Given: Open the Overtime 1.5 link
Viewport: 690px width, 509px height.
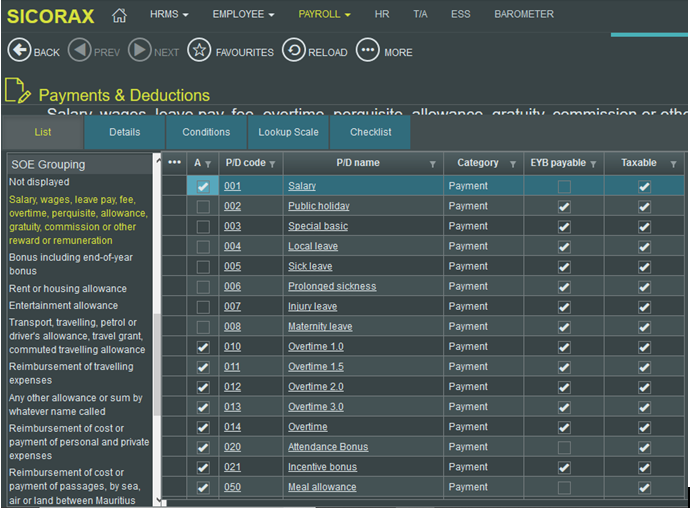Looking at the screenshot, I should click(x=315, y=367).
